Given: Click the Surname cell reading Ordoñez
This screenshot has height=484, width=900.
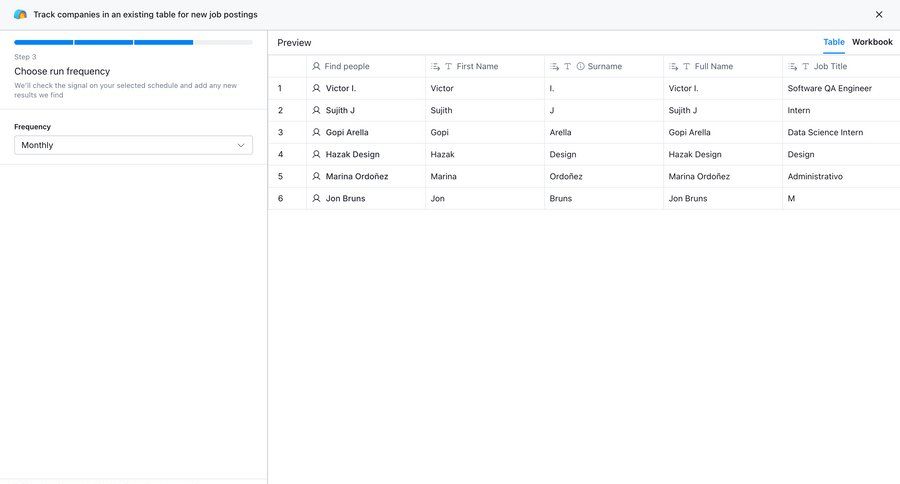Looking at the screenshot, I should [603, 176].
